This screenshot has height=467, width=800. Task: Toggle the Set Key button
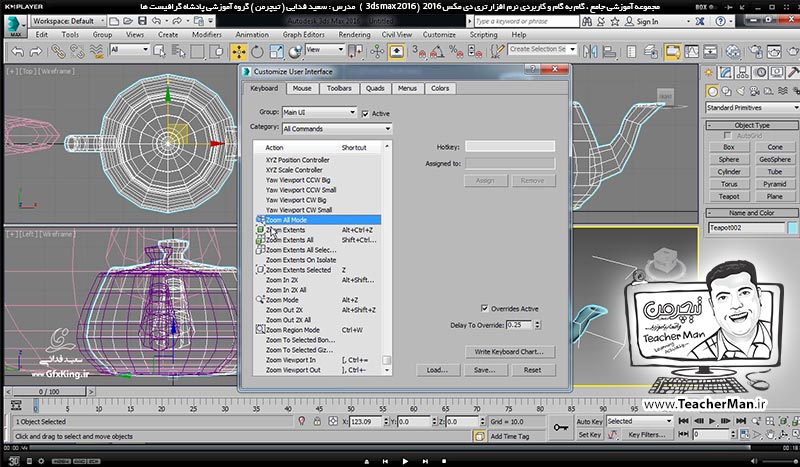589,435
